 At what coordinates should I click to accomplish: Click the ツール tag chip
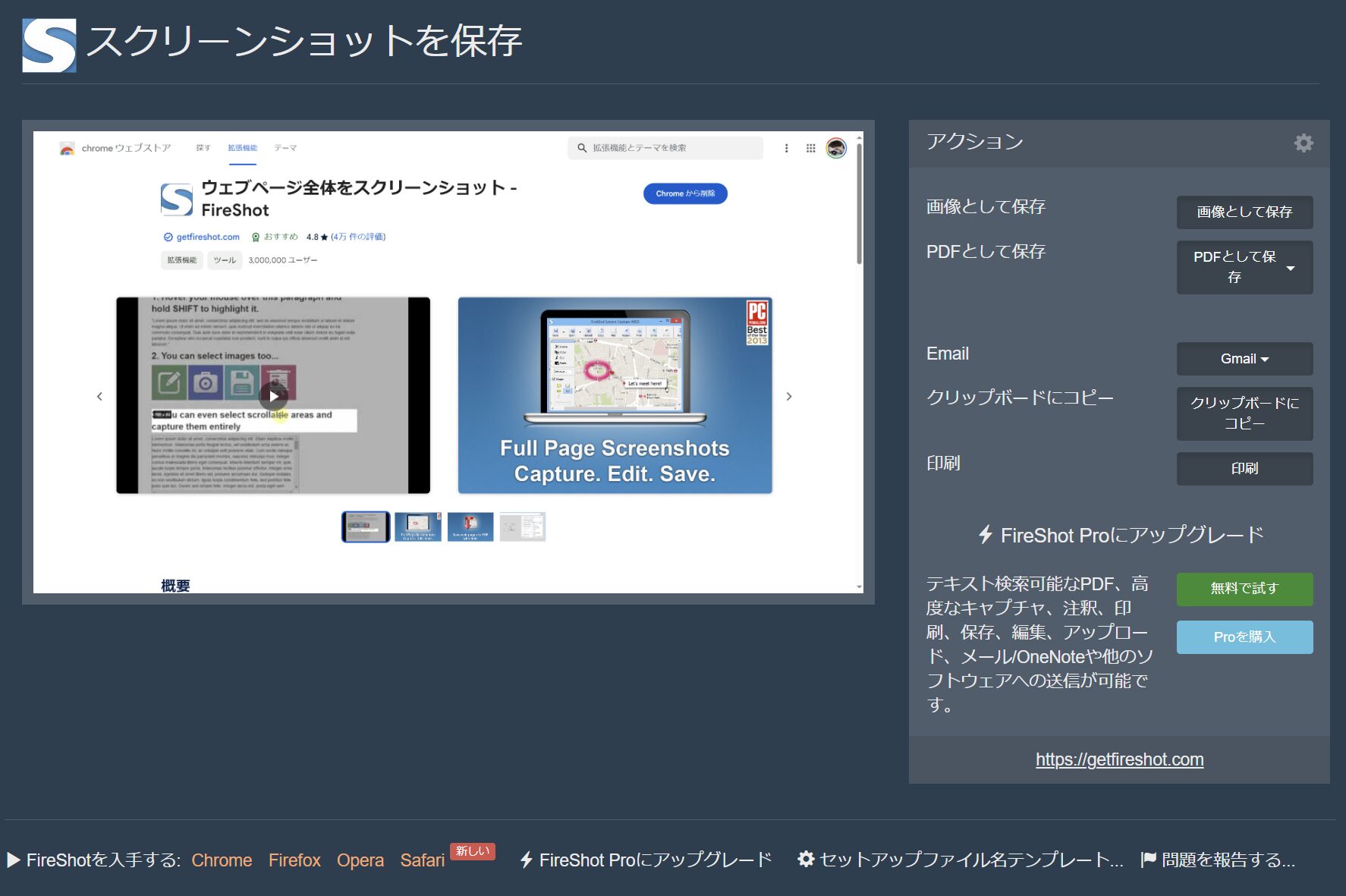225,260
